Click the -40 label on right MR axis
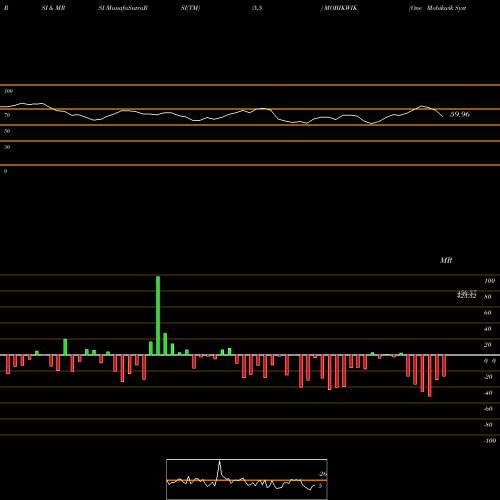Viewport: 500px width, 500px height. [488, 393]
